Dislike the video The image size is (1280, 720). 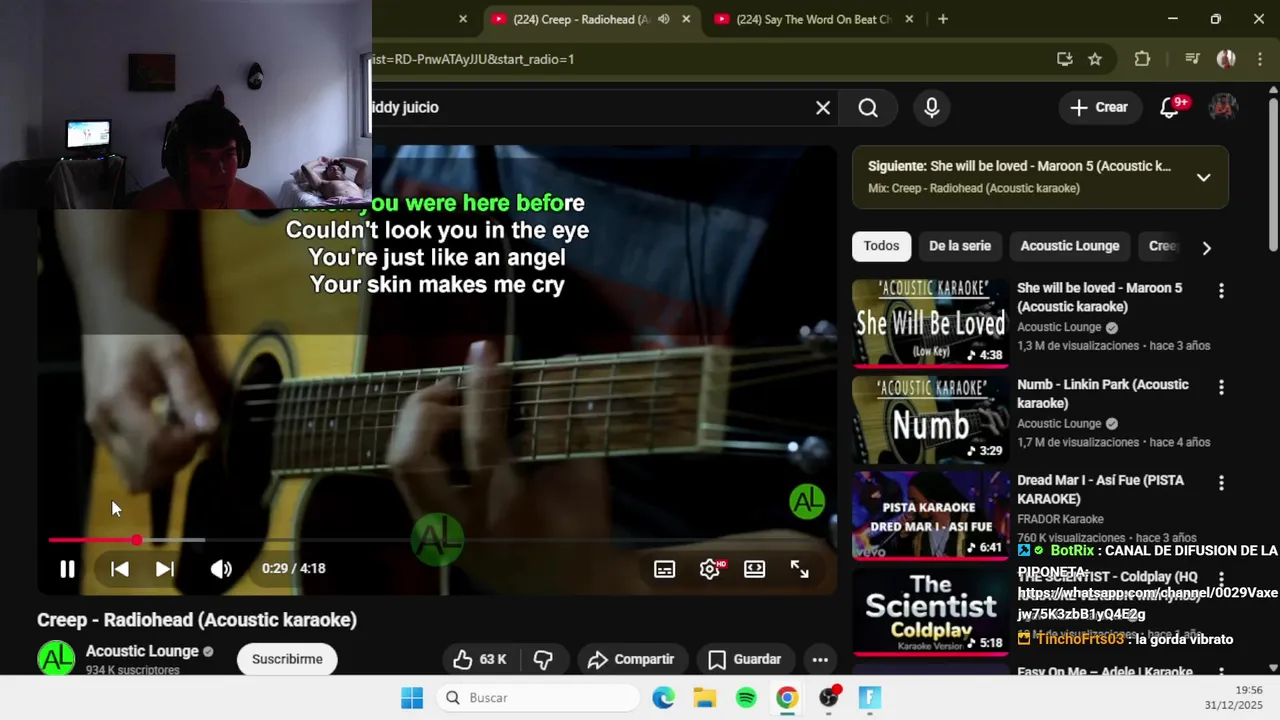[544, 659]
